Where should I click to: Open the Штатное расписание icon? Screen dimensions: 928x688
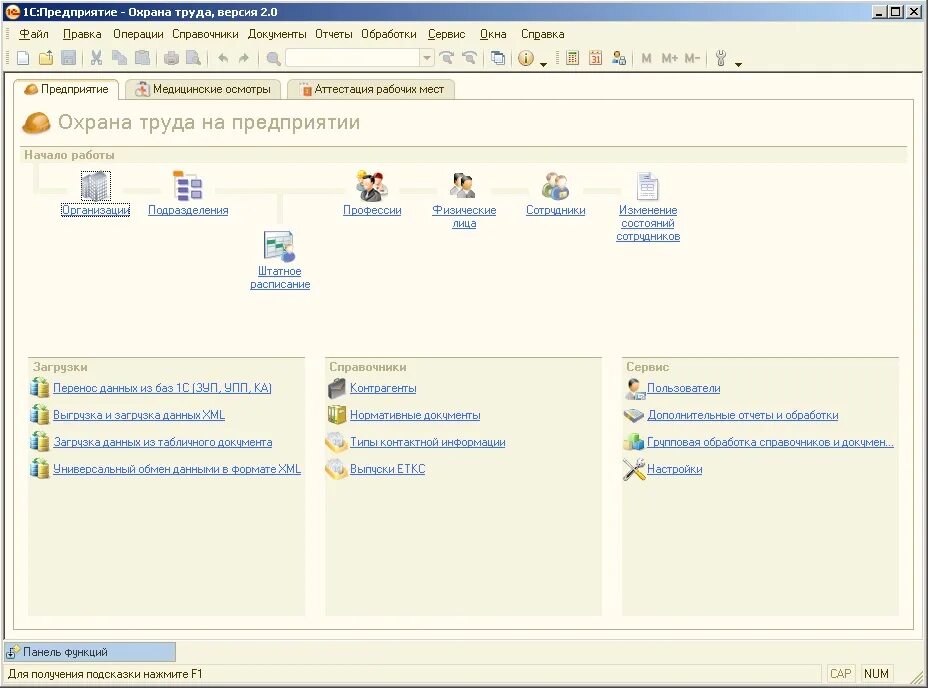[279, 246]
